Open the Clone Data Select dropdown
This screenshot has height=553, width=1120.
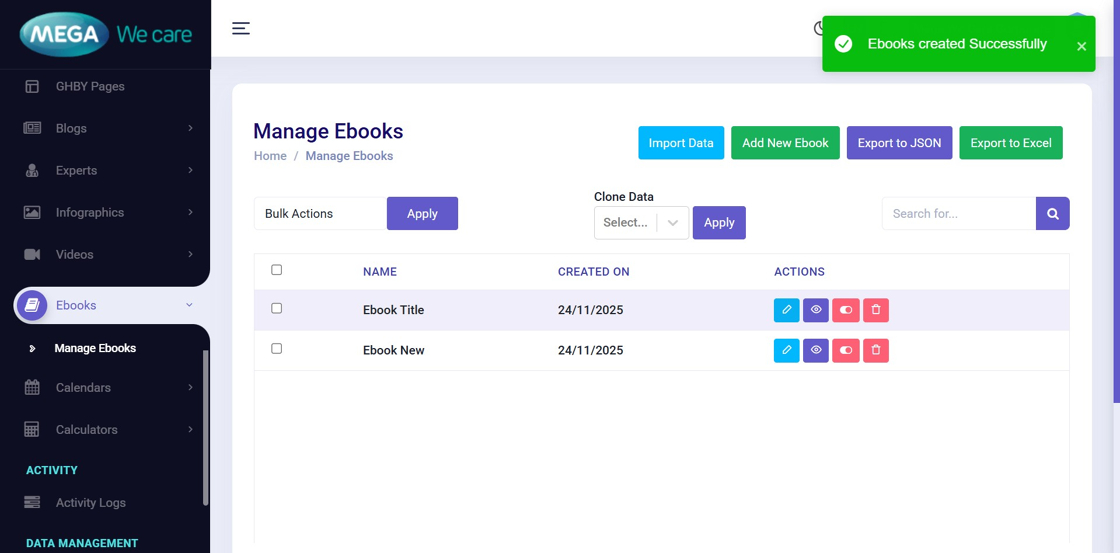[x=641, y=223]
